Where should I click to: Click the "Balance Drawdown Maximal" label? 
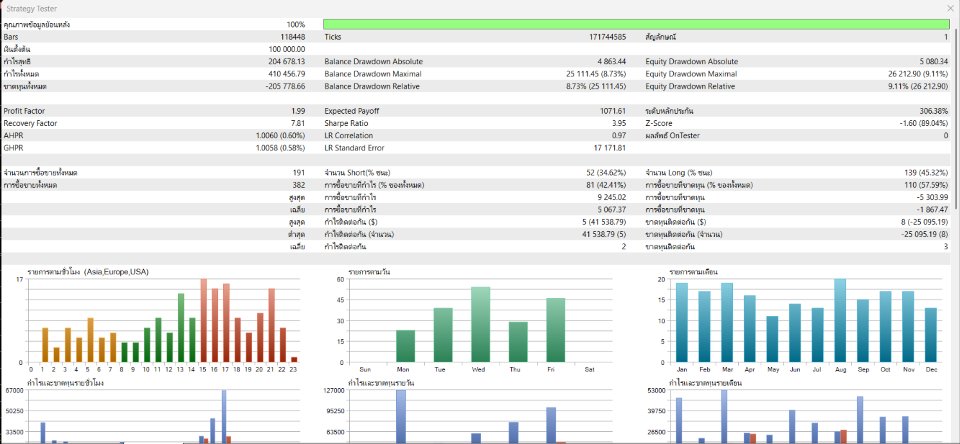point(373,73)
